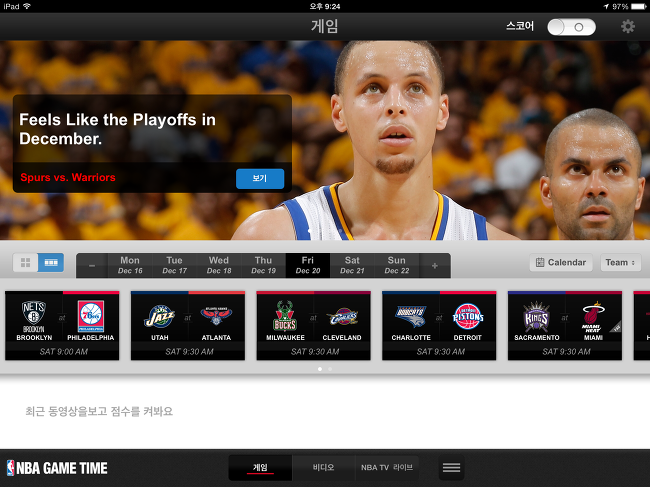This screenshot has width=650, height=487.
Task: Open Milwaukee at Cleveland game time
Action: click(315, 351)
